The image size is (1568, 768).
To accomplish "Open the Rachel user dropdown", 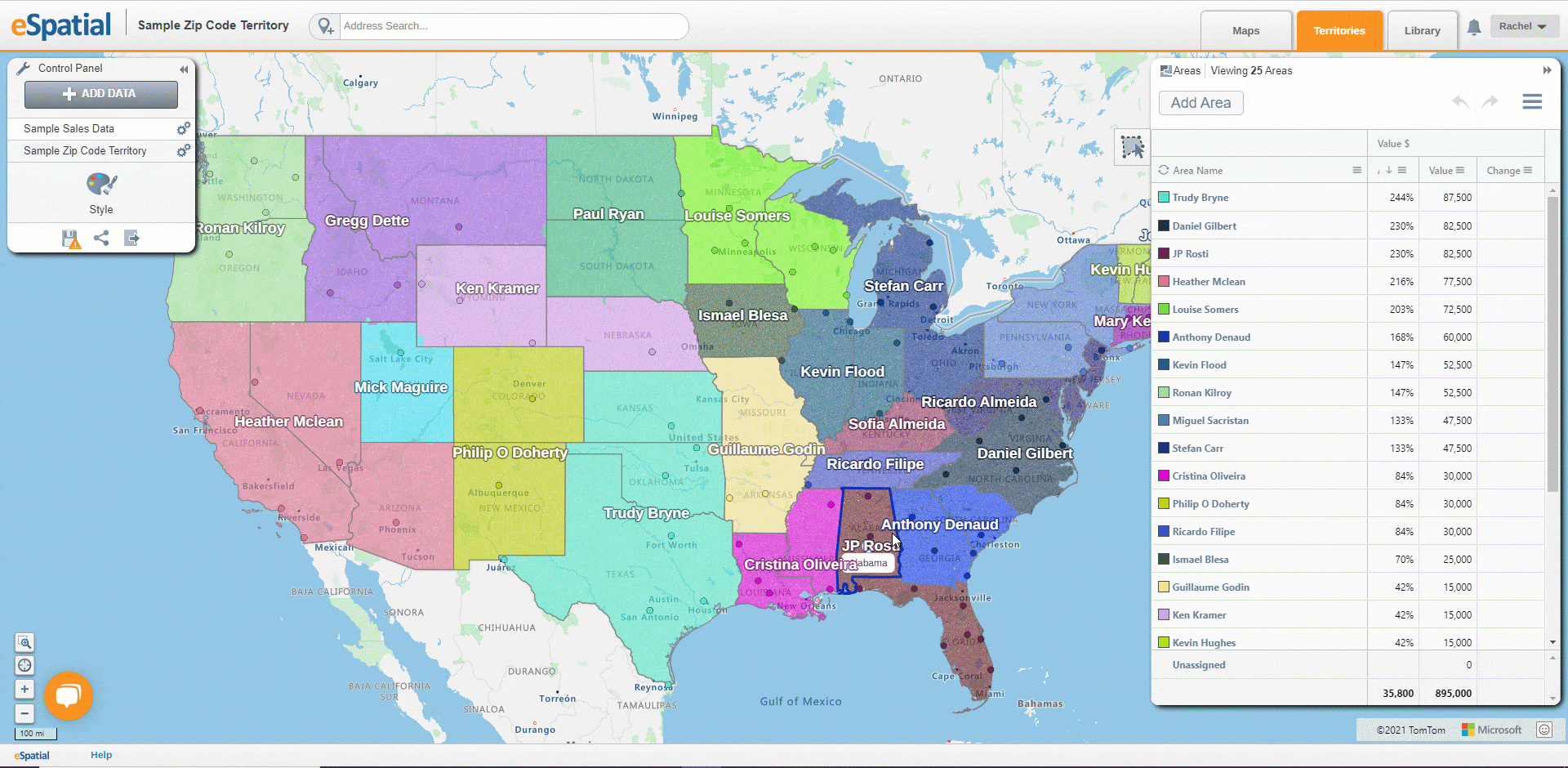I will pyautogui.click(x=1524, y=26).
